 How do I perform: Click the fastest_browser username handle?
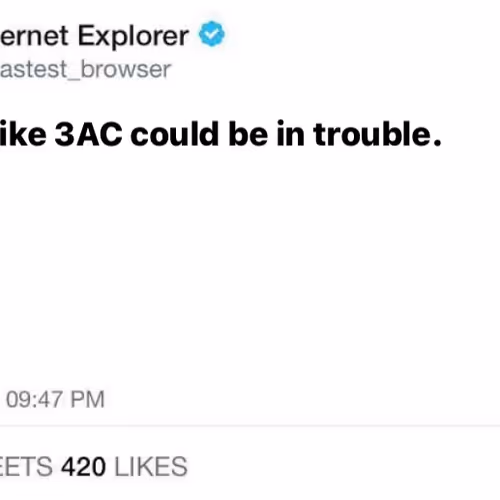pyautogui.click(x=85, y=70)
